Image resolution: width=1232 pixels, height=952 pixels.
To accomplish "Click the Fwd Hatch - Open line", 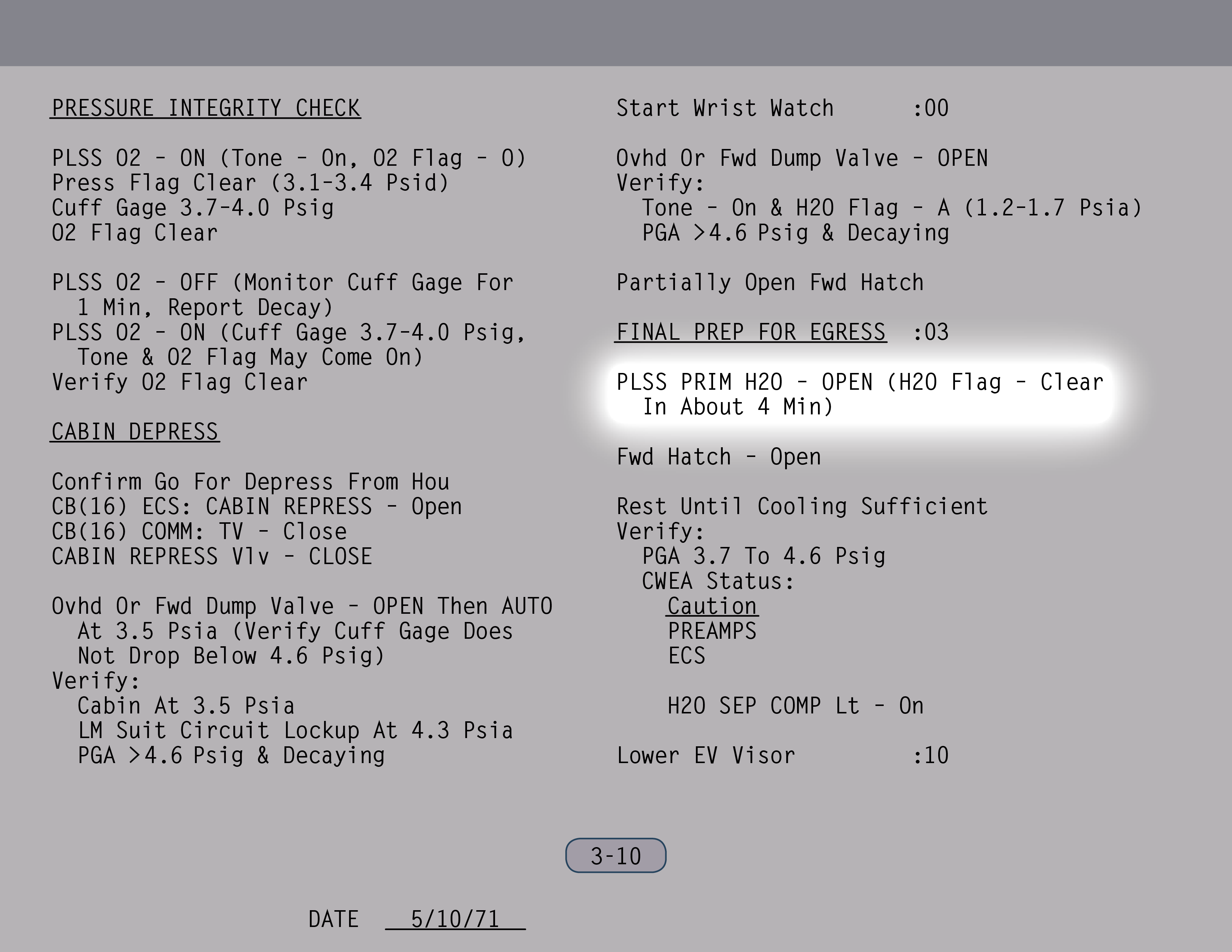I will coord(718,457).
